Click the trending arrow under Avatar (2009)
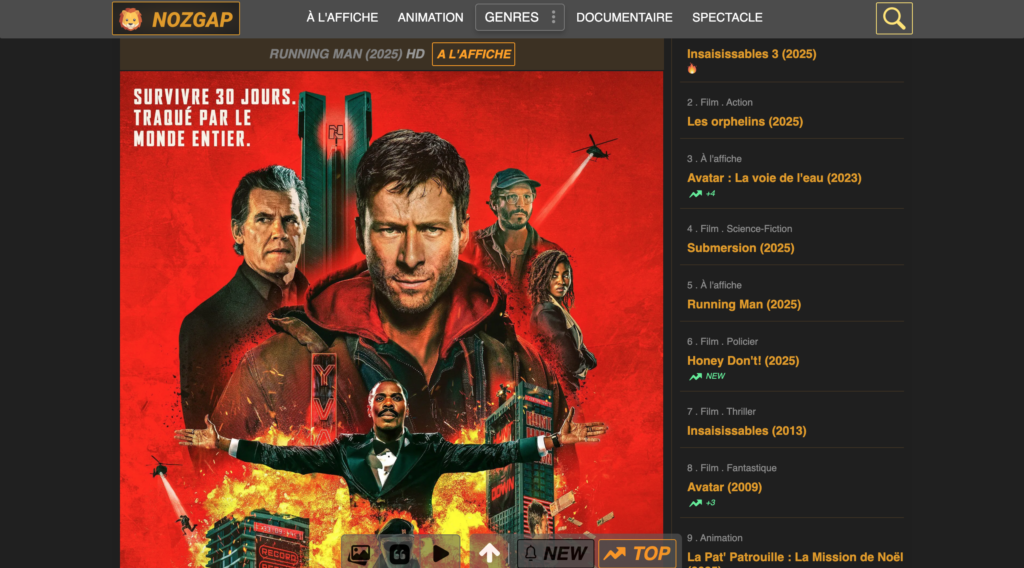 pos(695,503)
